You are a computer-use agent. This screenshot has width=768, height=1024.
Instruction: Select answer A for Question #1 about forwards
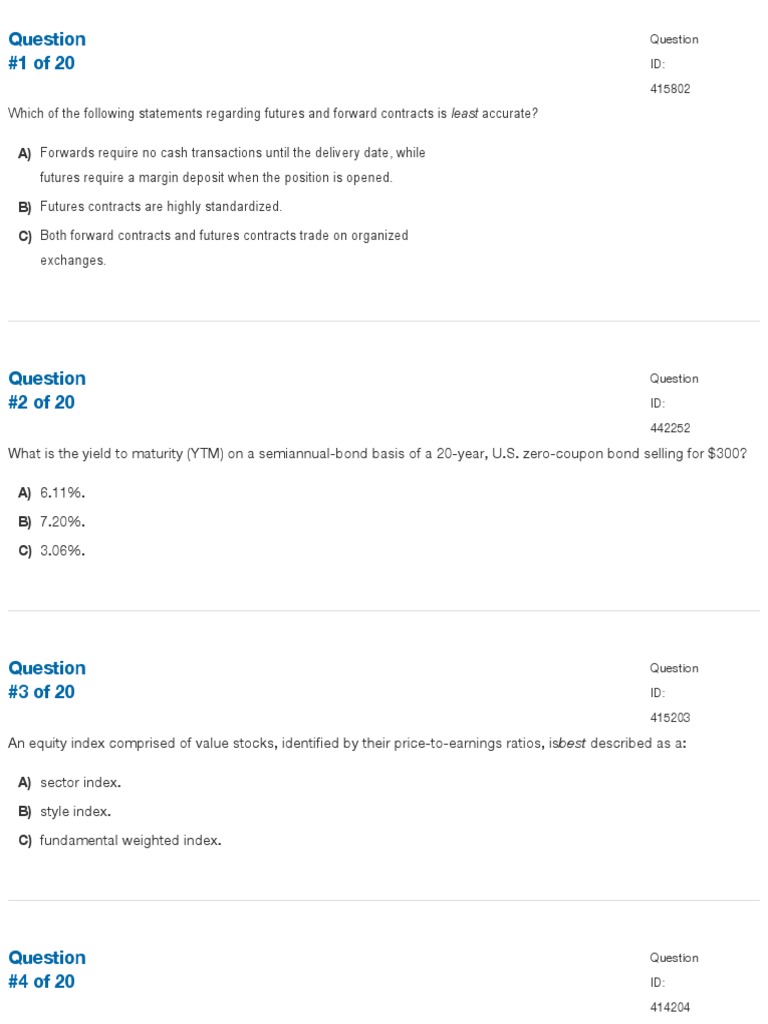coord(221,165)
